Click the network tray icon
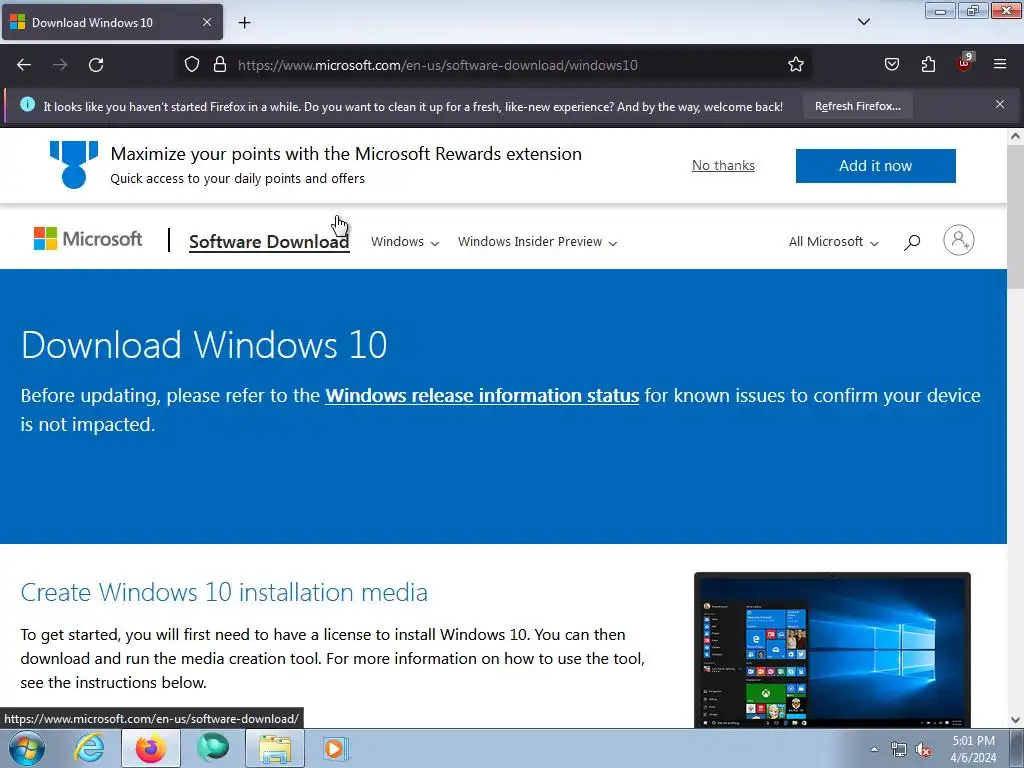1024x768 pixels. [899, 750]
